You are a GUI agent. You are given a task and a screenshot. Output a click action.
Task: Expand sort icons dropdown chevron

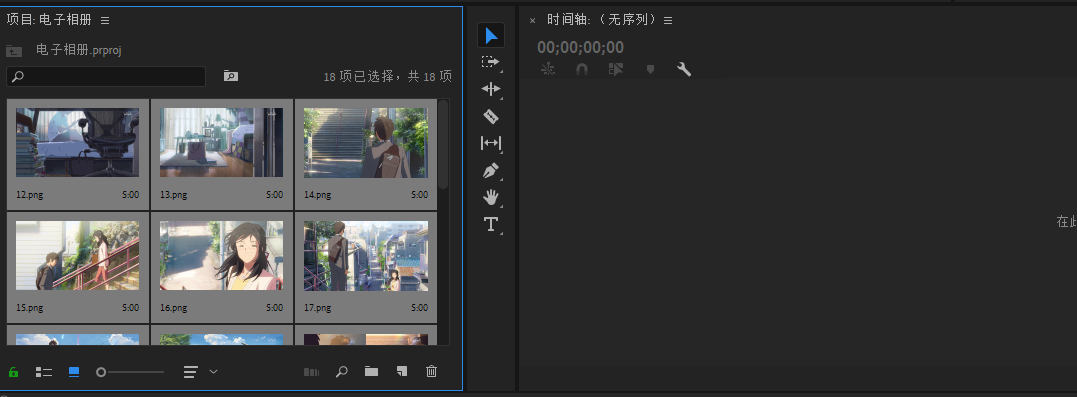(x=214, y=372)
